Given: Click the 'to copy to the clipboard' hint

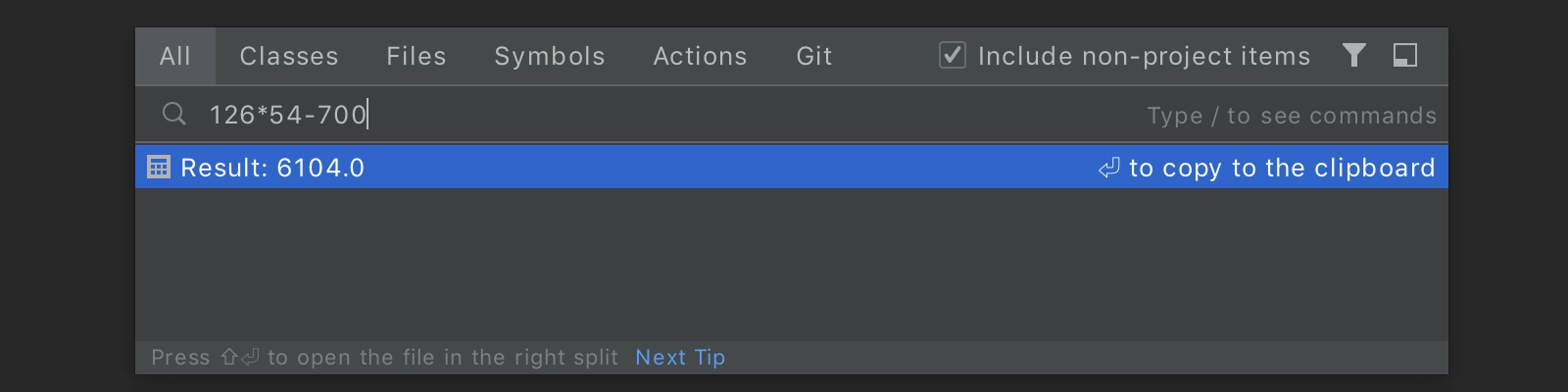Looking at the screenshot, I should [x=1282, y=168].
